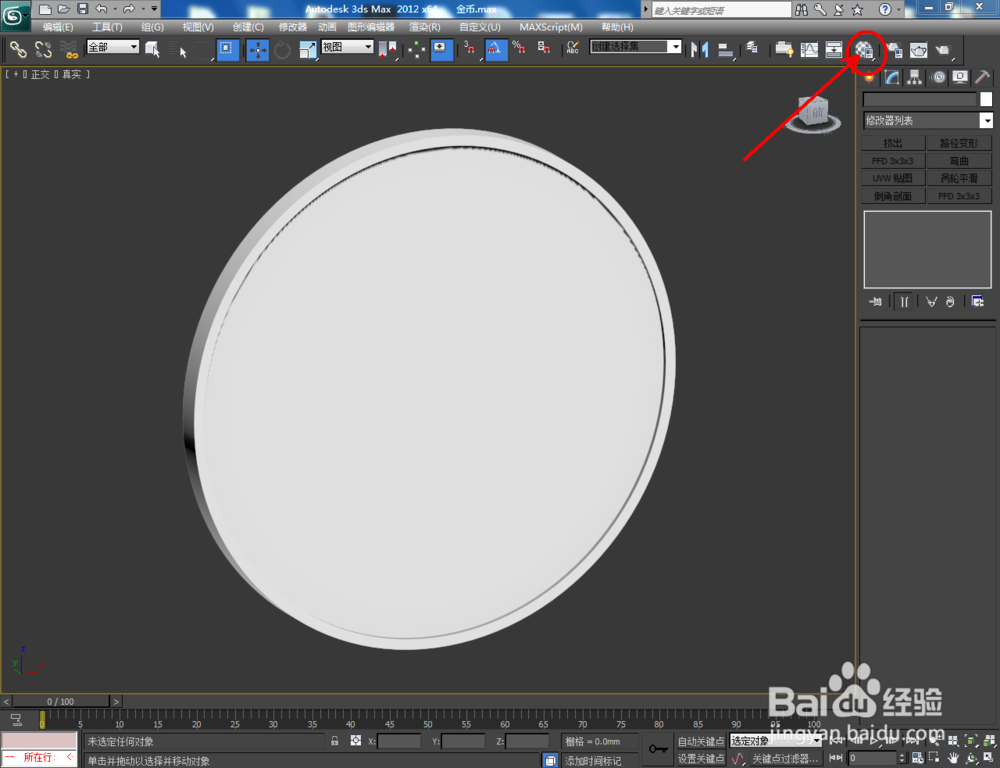
Task: Open the MAXScript menu
Action: [x=550, y=27]
